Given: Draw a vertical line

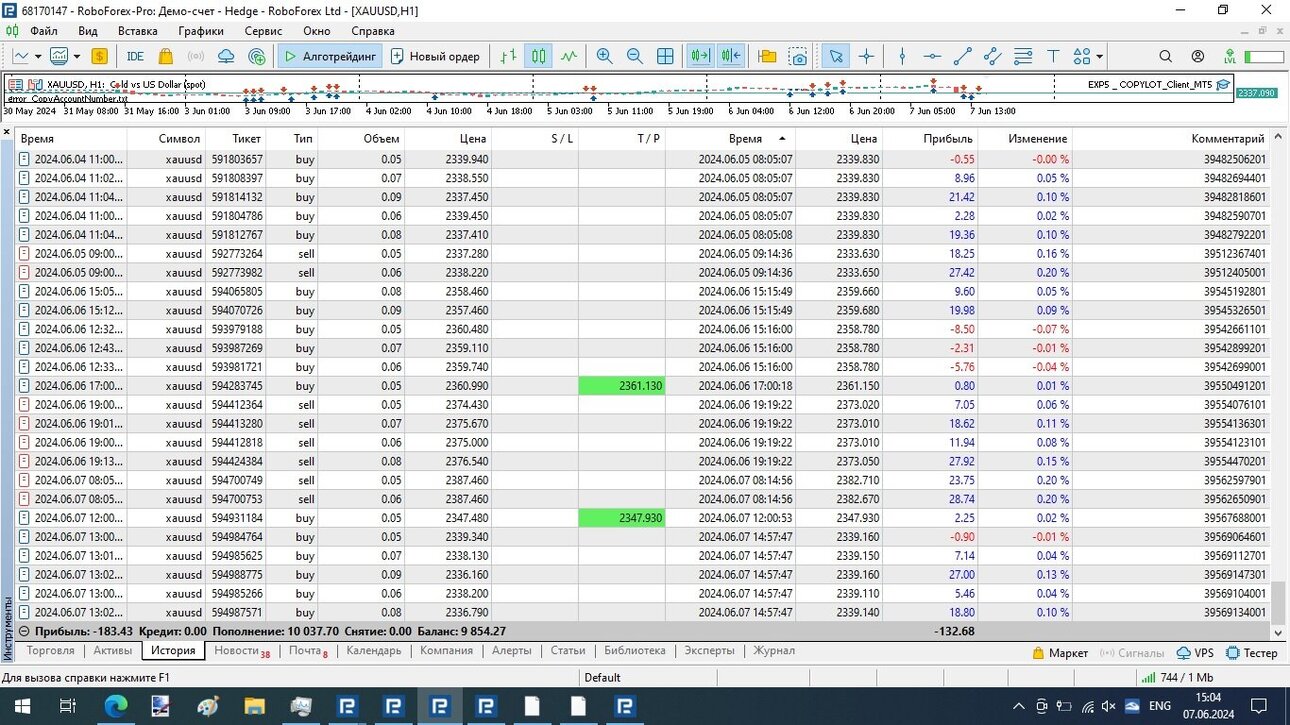Looking at the screenshot, I should (x=902, y=56).
